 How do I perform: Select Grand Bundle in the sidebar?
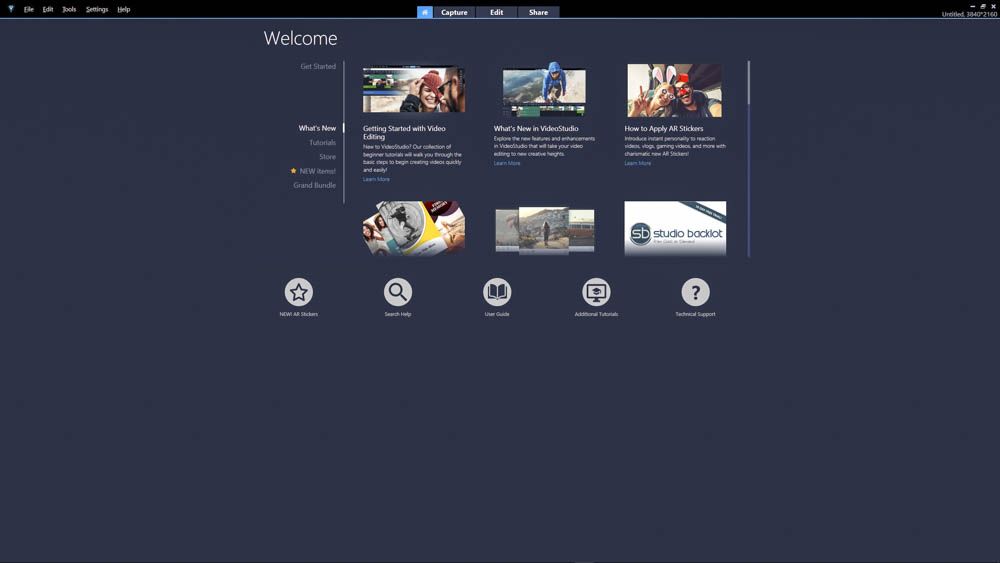point(314,186)
